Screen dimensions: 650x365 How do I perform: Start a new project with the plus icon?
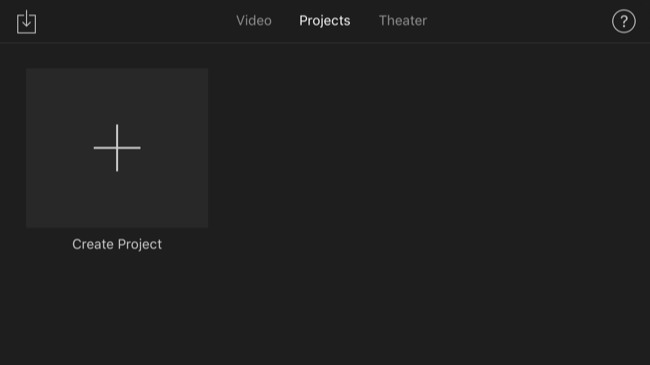(x=117, y=148)
